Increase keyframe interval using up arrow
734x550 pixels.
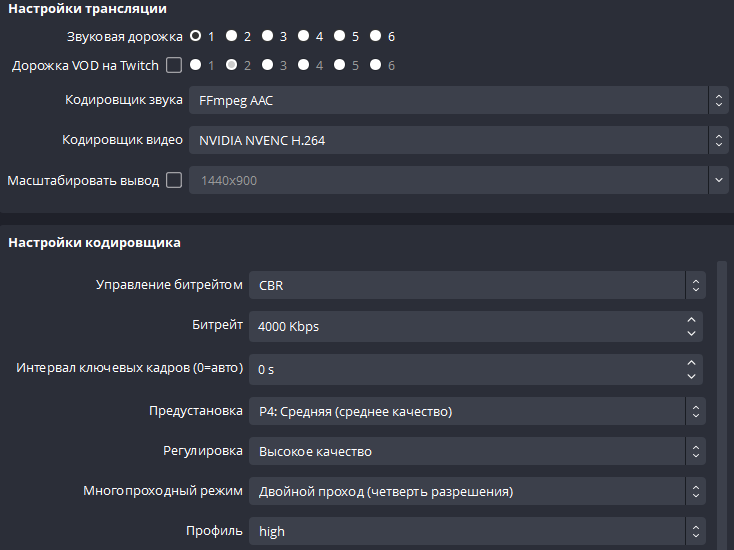[x=691, y=363]
